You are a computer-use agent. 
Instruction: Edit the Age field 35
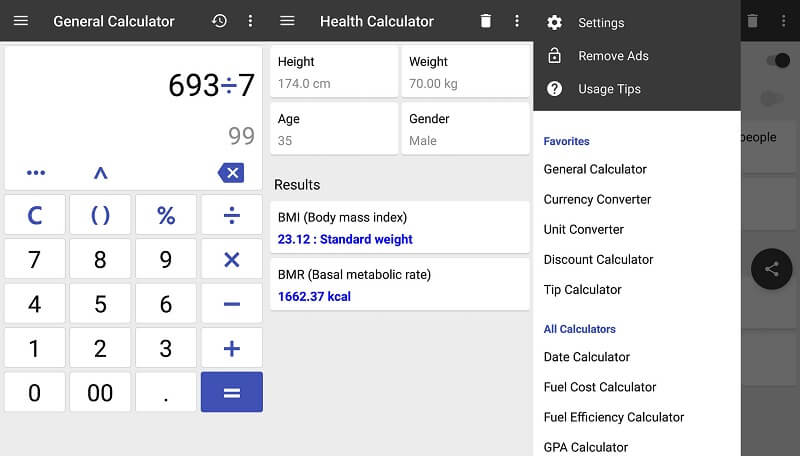(x=334, y=129)
